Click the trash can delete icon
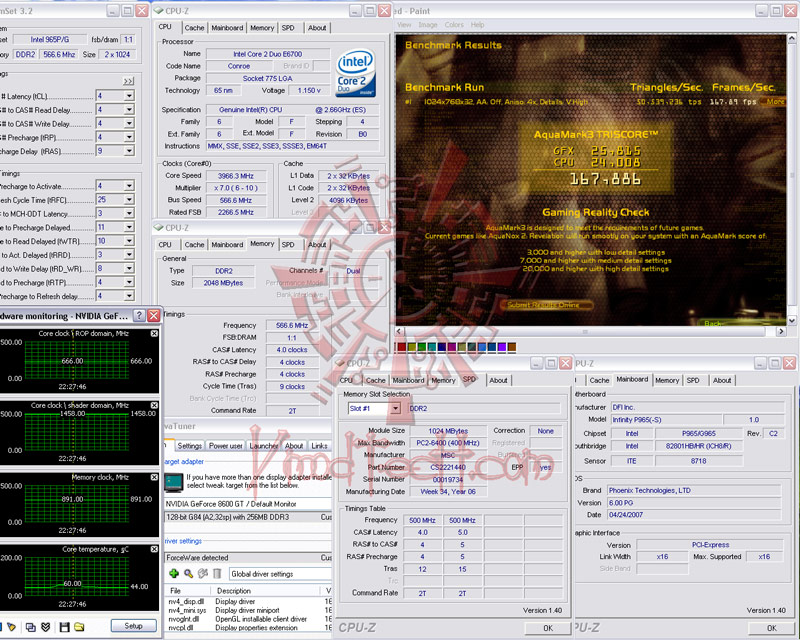 217,574
